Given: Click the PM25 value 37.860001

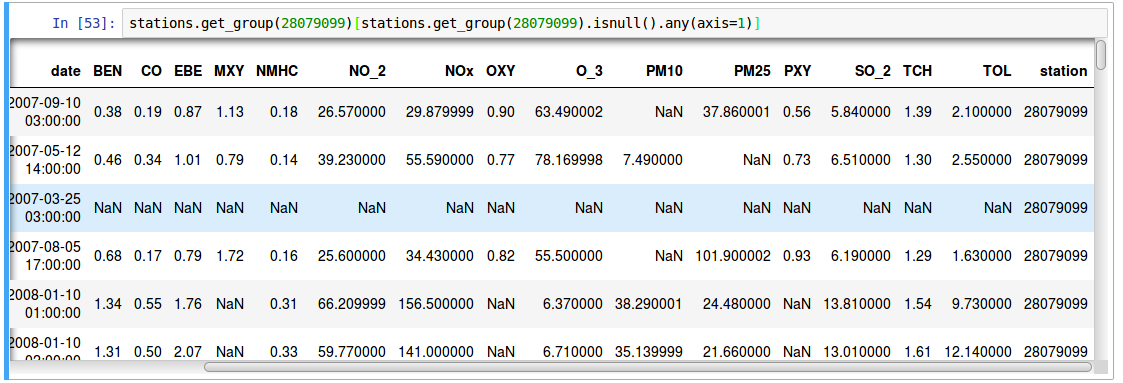Looking at the screenshot, I should [737, 112].
